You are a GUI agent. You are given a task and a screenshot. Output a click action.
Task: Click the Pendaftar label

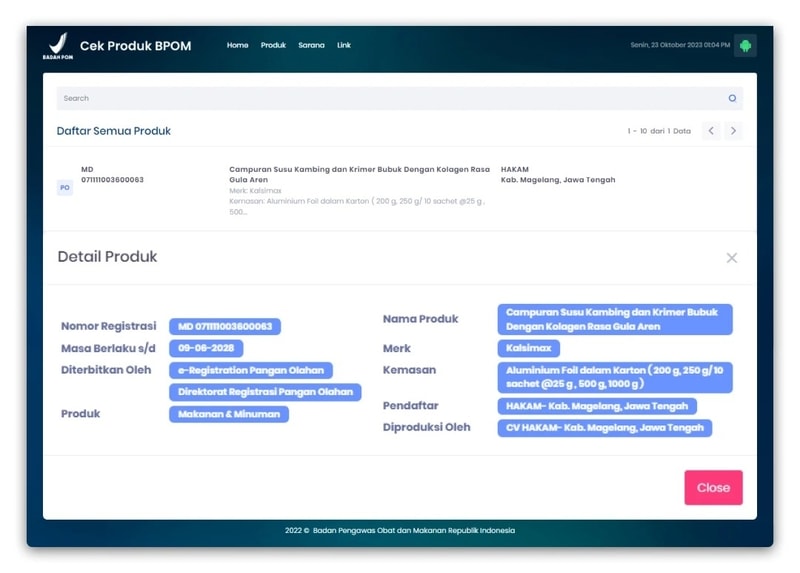[x=411, y=406]
